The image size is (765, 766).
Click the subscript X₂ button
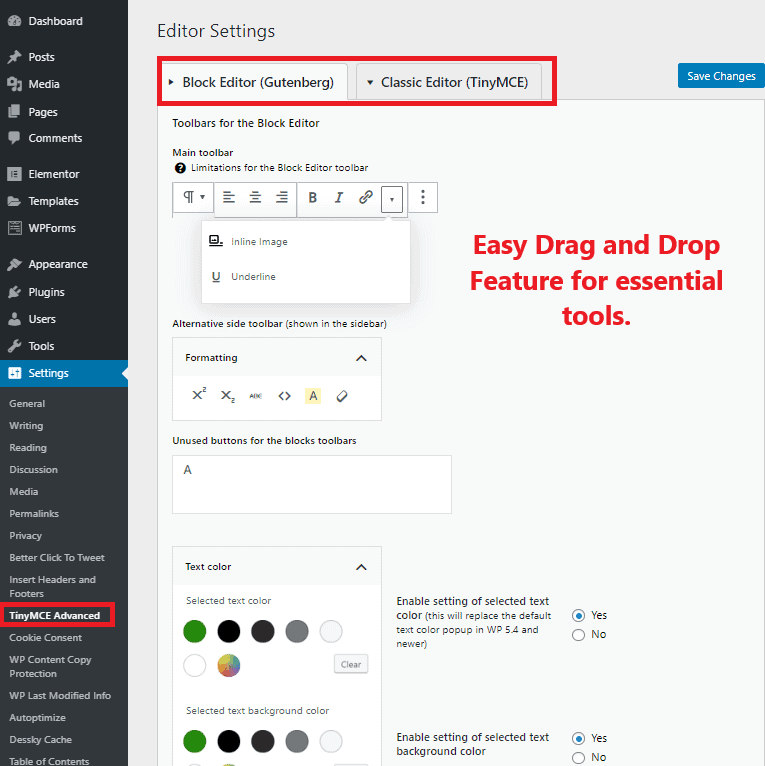pos(228,396)
